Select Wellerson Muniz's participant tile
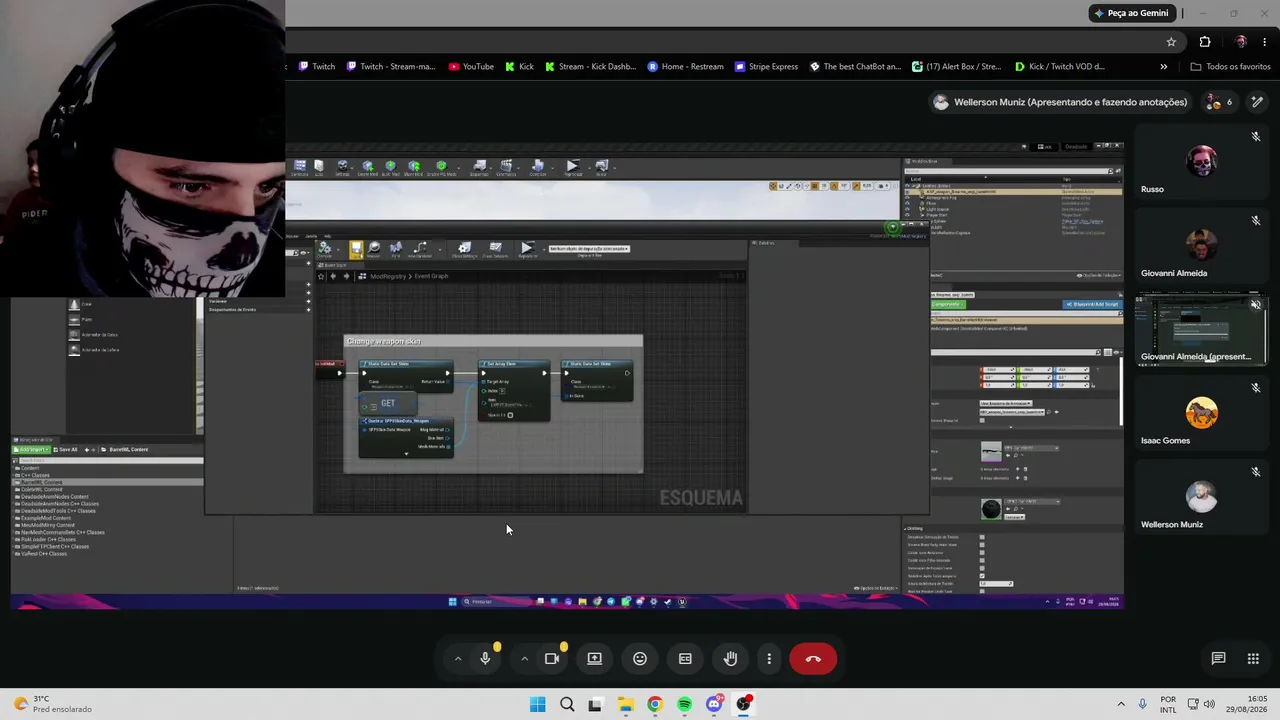Screen dimensions: 1280x720 [1201, 498]
